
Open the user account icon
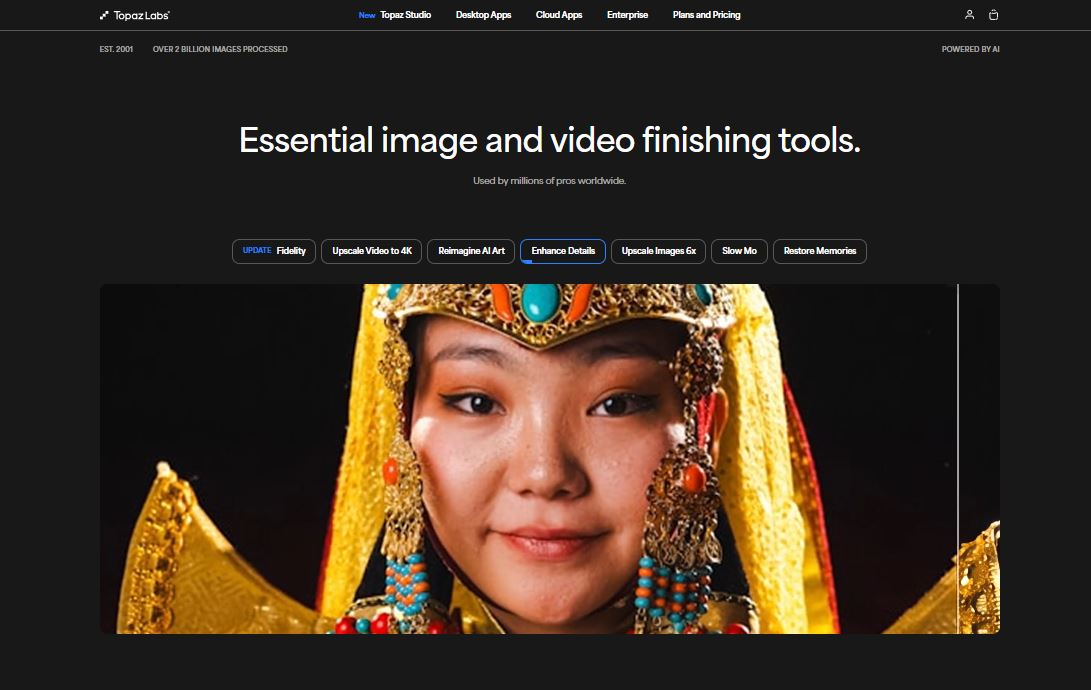click(x=968, y=14)
